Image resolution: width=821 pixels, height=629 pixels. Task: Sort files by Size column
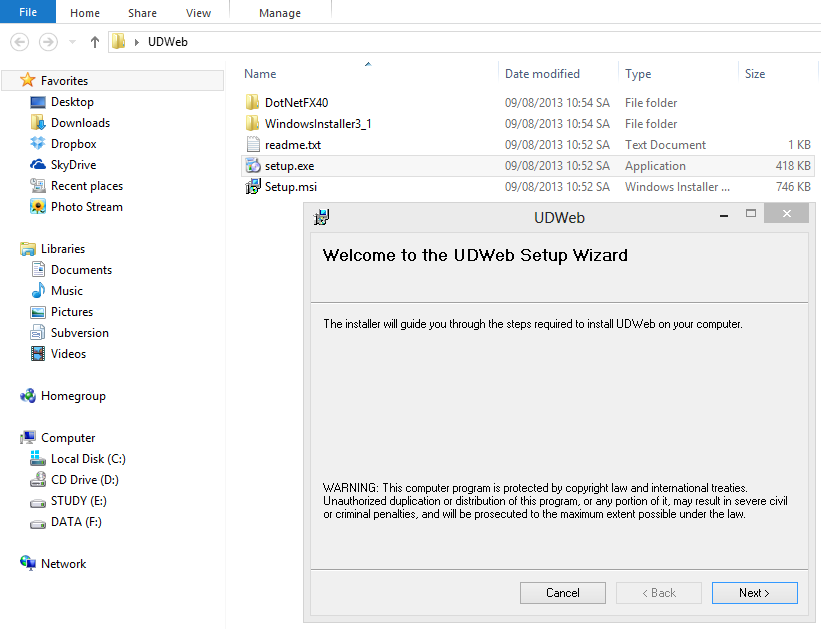pyautogui.click(x=755, y=74)
